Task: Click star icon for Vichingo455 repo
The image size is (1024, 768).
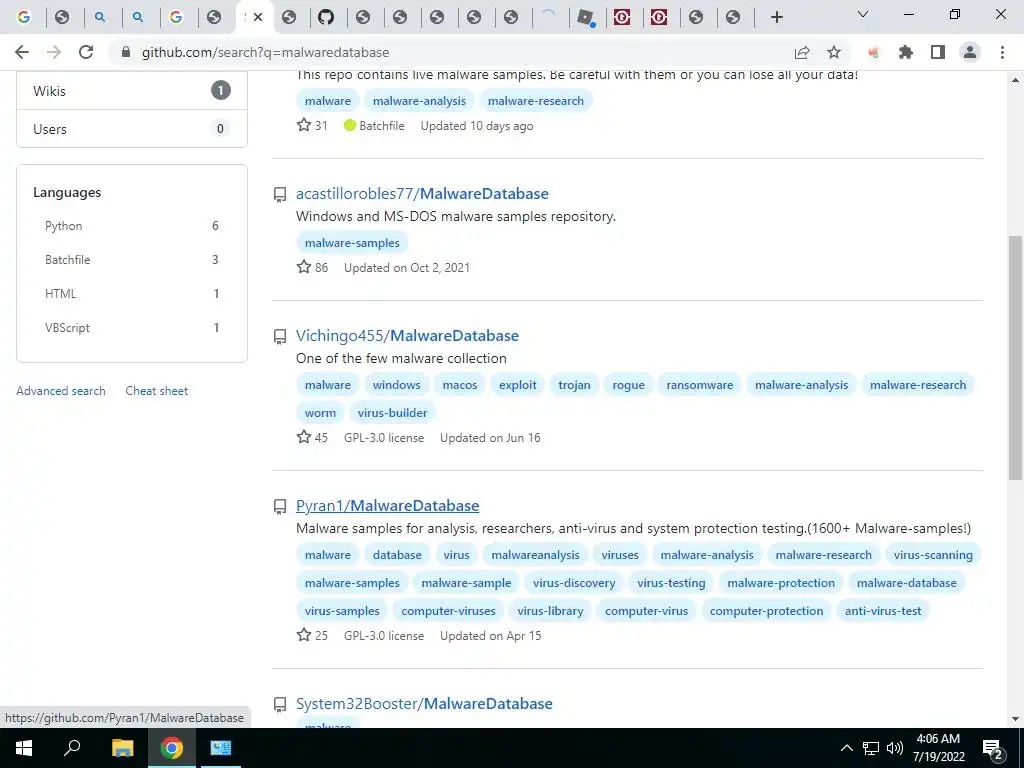Action: 304,436
